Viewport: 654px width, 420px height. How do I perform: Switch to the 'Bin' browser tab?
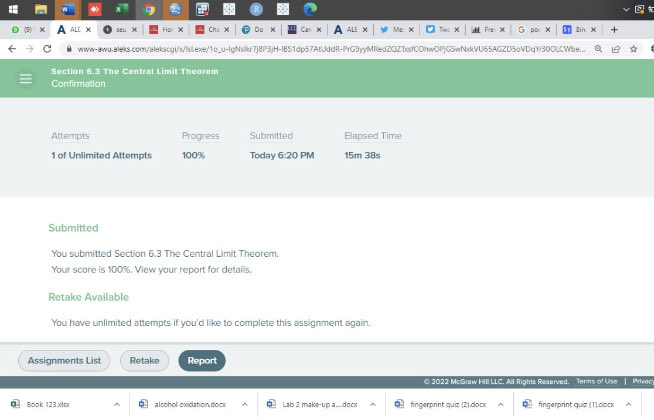click(x=575, y=30)
